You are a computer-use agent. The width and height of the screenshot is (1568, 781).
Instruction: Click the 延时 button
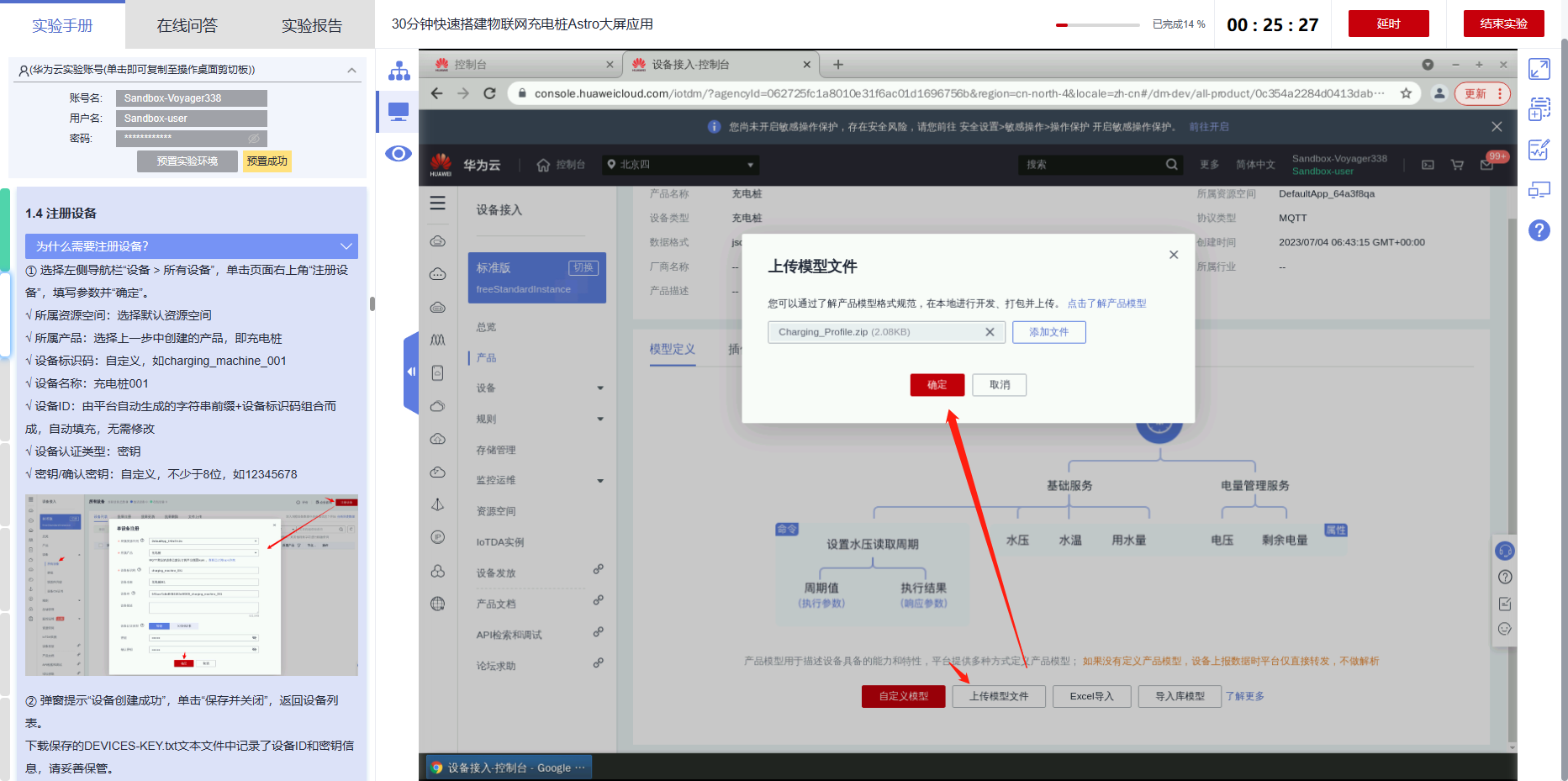pyautogui.click(x=1389, y=24)
